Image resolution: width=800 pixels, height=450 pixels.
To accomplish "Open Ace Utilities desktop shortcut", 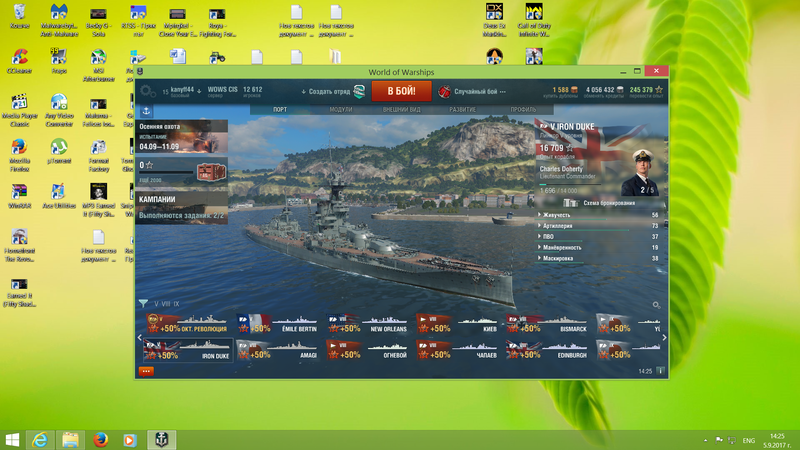I will point(59,196).
